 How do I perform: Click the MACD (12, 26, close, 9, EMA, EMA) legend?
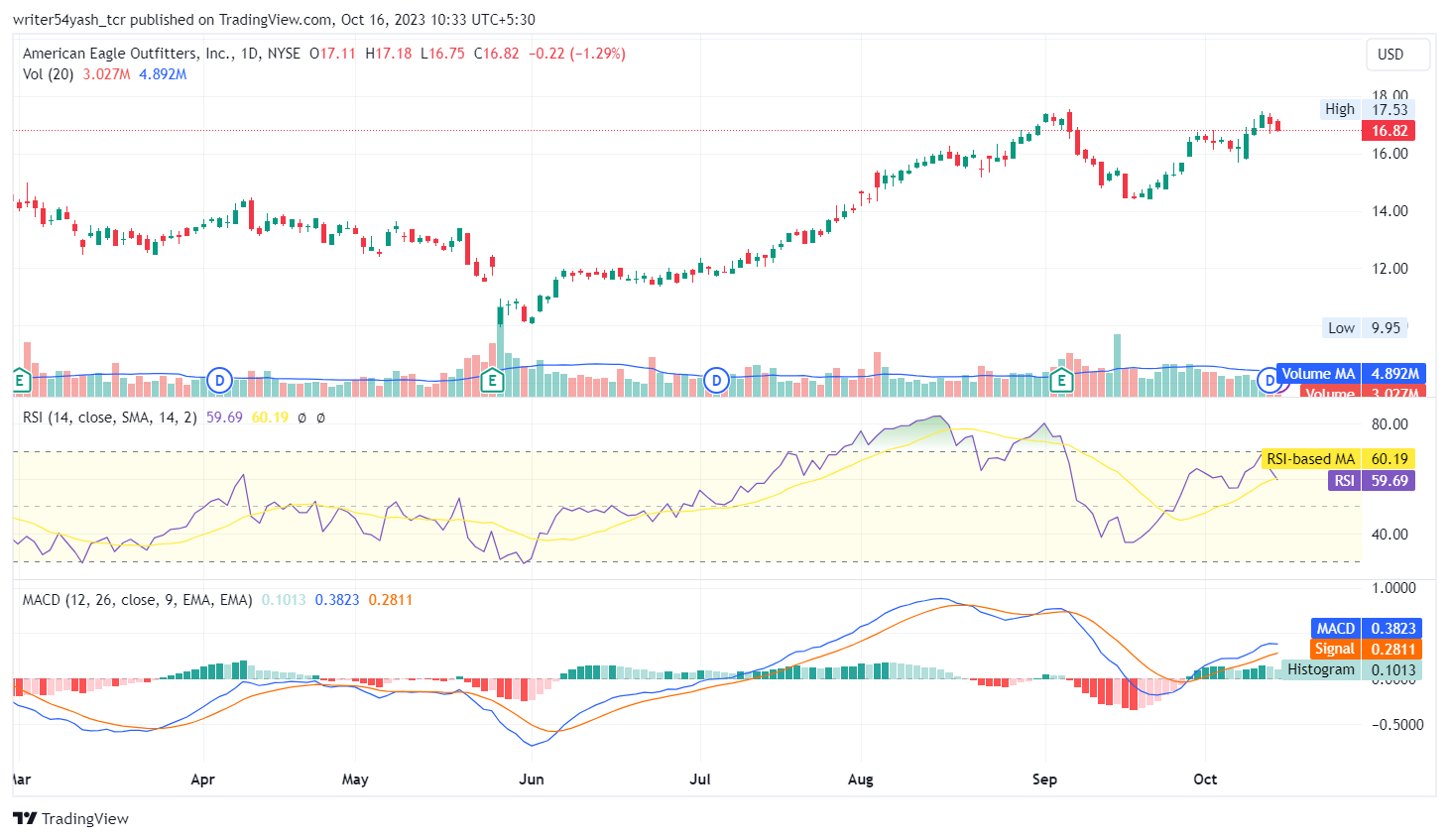tap(138, 600)
